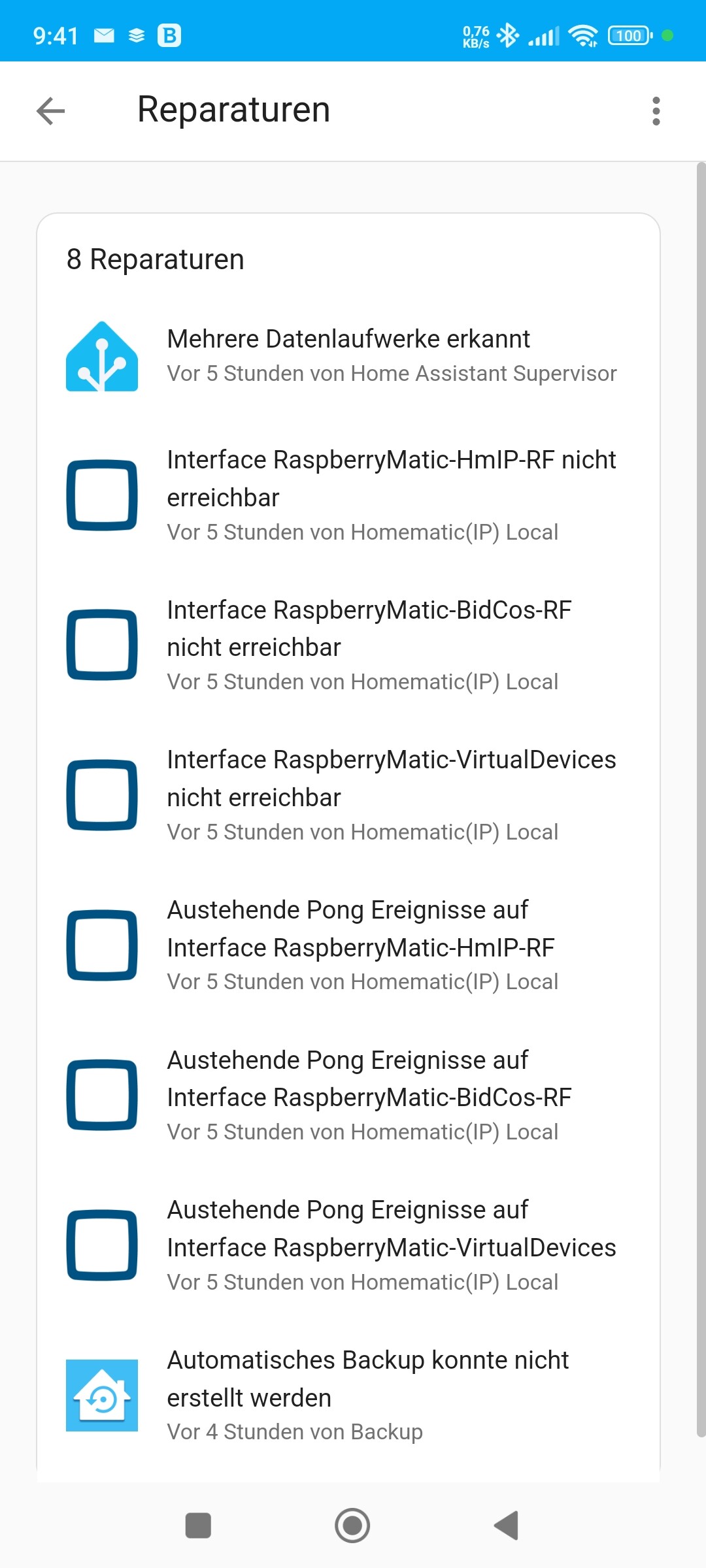Screen dimensions: 706x1568
Task: Open Mehrere Datenlaufwerke erkannt repair
Action: click(348, 356)
